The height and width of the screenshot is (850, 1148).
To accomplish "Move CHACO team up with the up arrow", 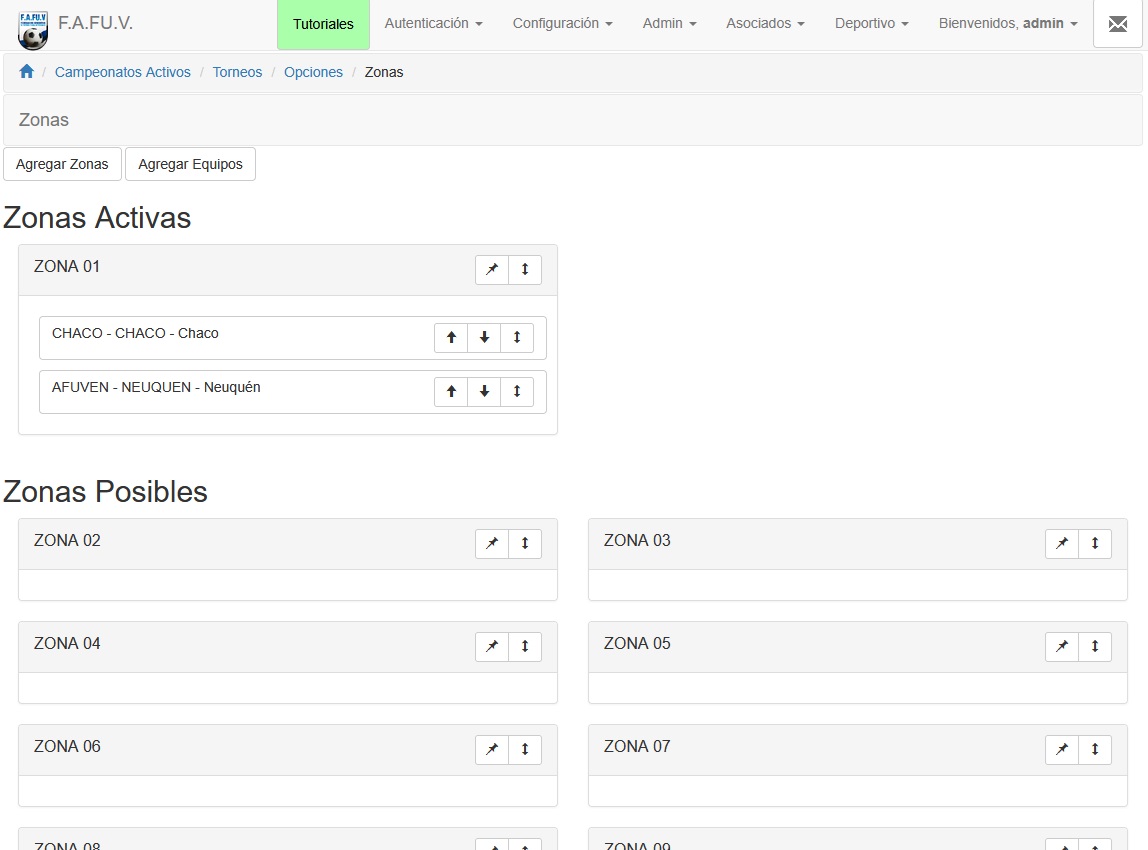I will [x=450, y=337].
